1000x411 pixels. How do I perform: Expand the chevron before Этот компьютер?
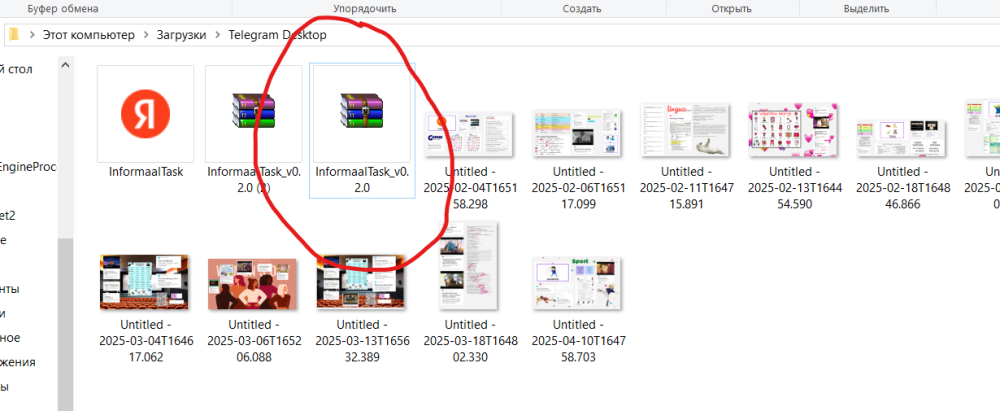pos(31,35)
